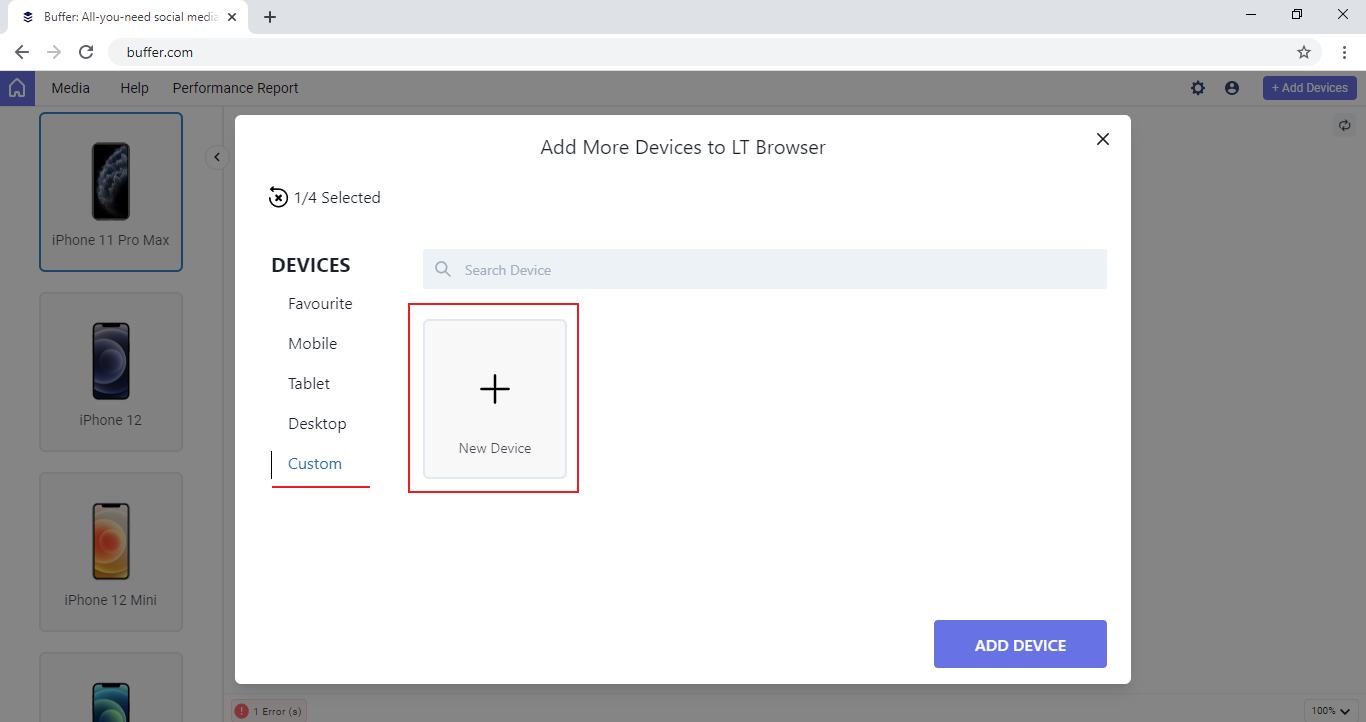Reset selected devices using the 1/4 Selected icon
This screenshot has height=722, width=1366.
tap(278, 198)
